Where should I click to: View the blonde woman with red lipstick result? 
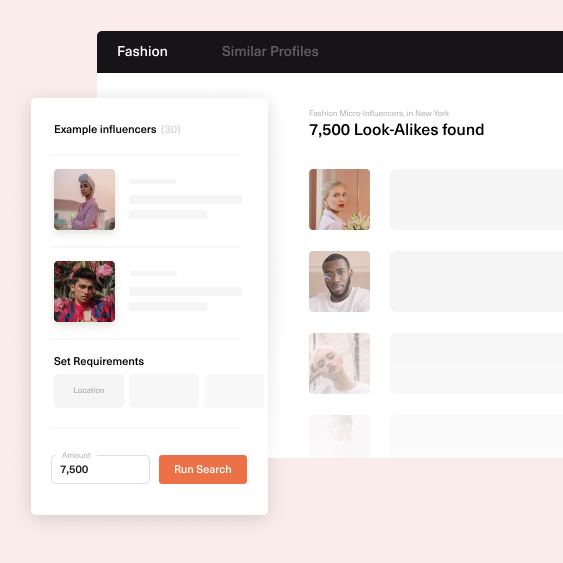pyautogui.click(x=339, y=199)
